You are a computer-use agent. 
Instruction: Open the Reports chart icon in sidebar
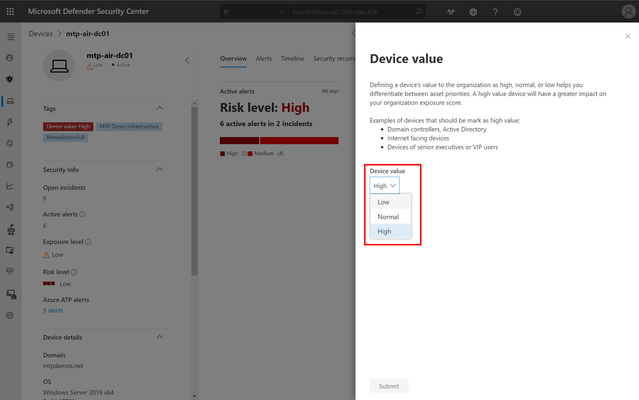point(10,186)
